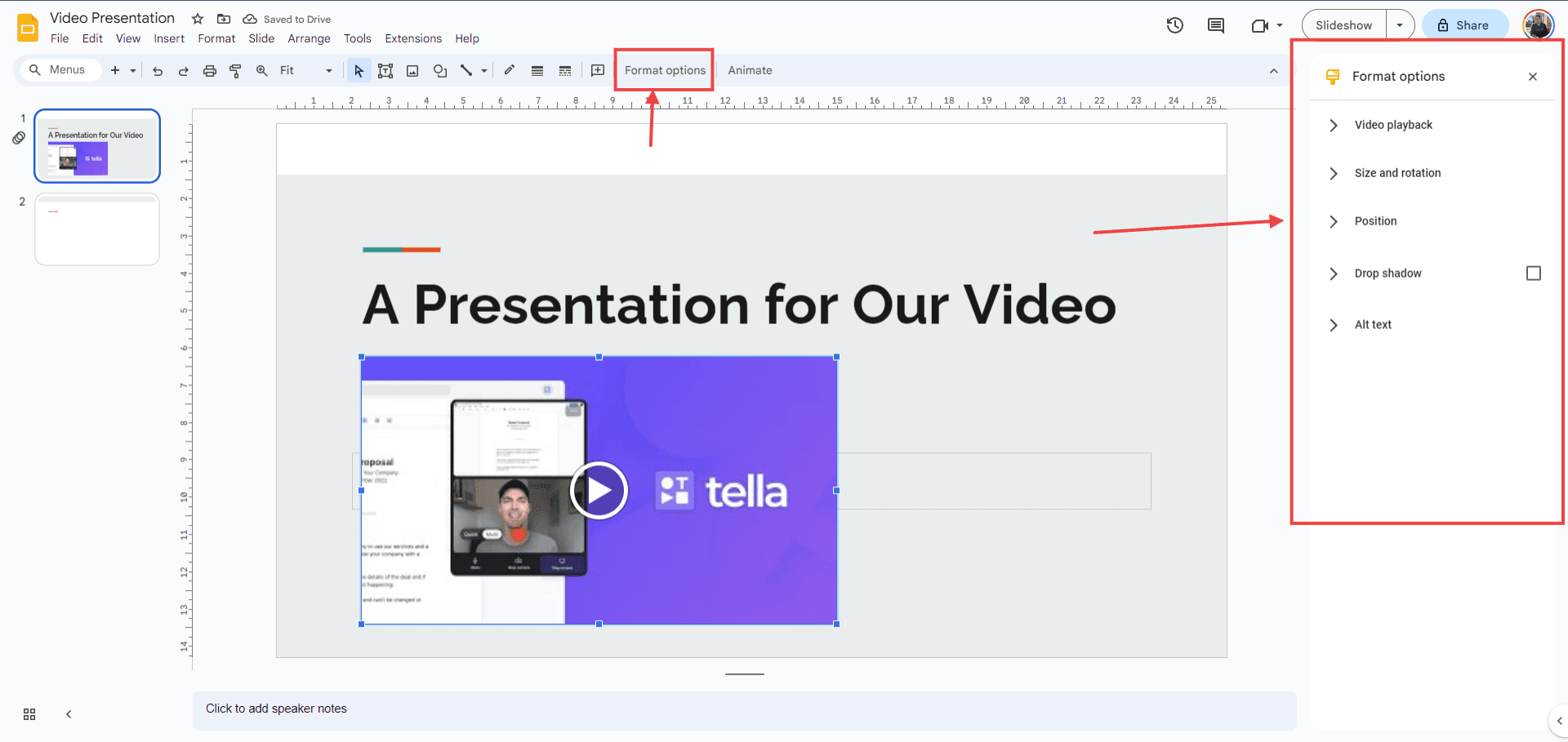The width and height of the screenshot is (1568, 742).
Task: Click the Animate toolbar button
Action: [x=750, y=70]
